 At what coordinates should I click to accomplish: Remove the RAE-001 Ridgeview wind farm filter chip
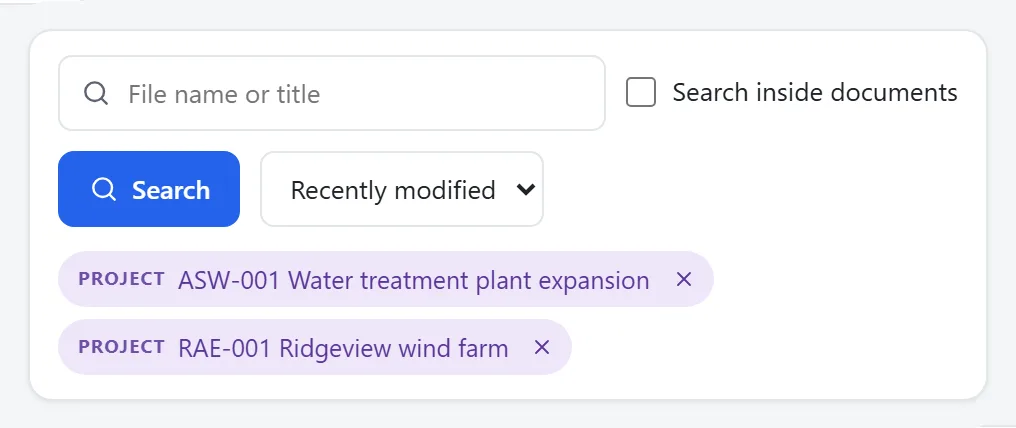pyautogui.click(x=542, y=348)
